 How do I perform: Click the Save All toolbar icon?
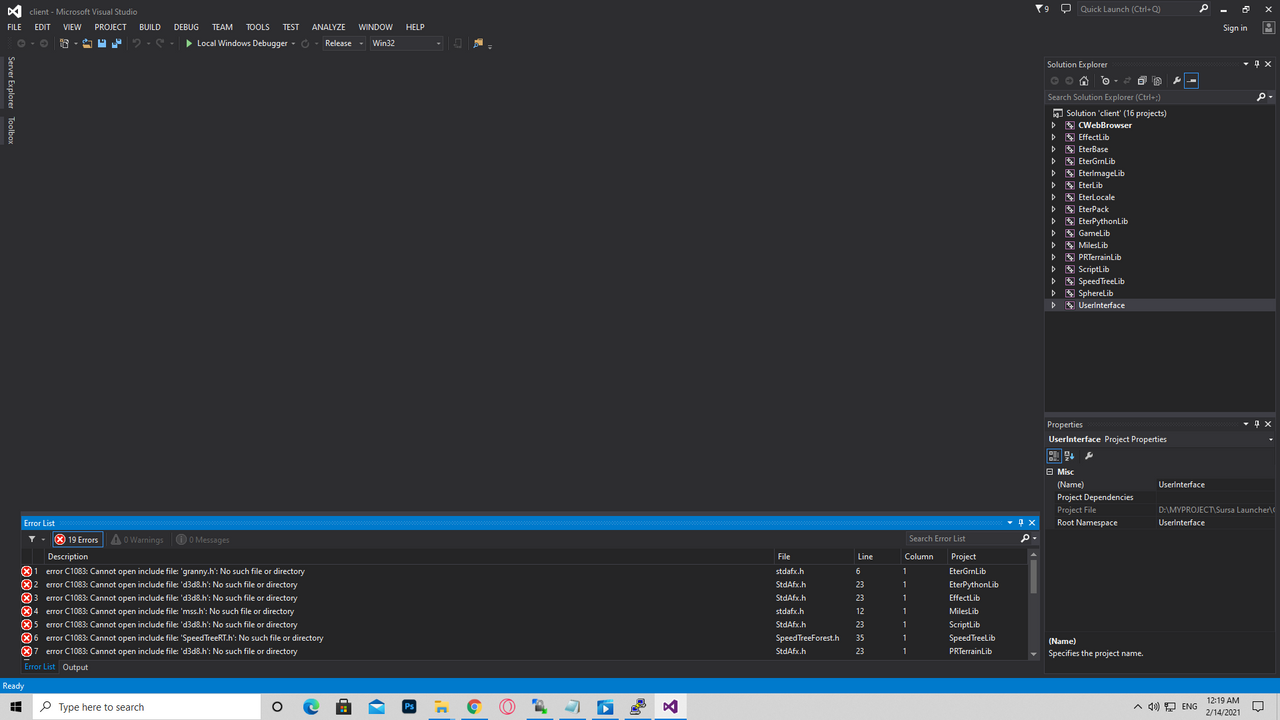[x=116, y=43]
